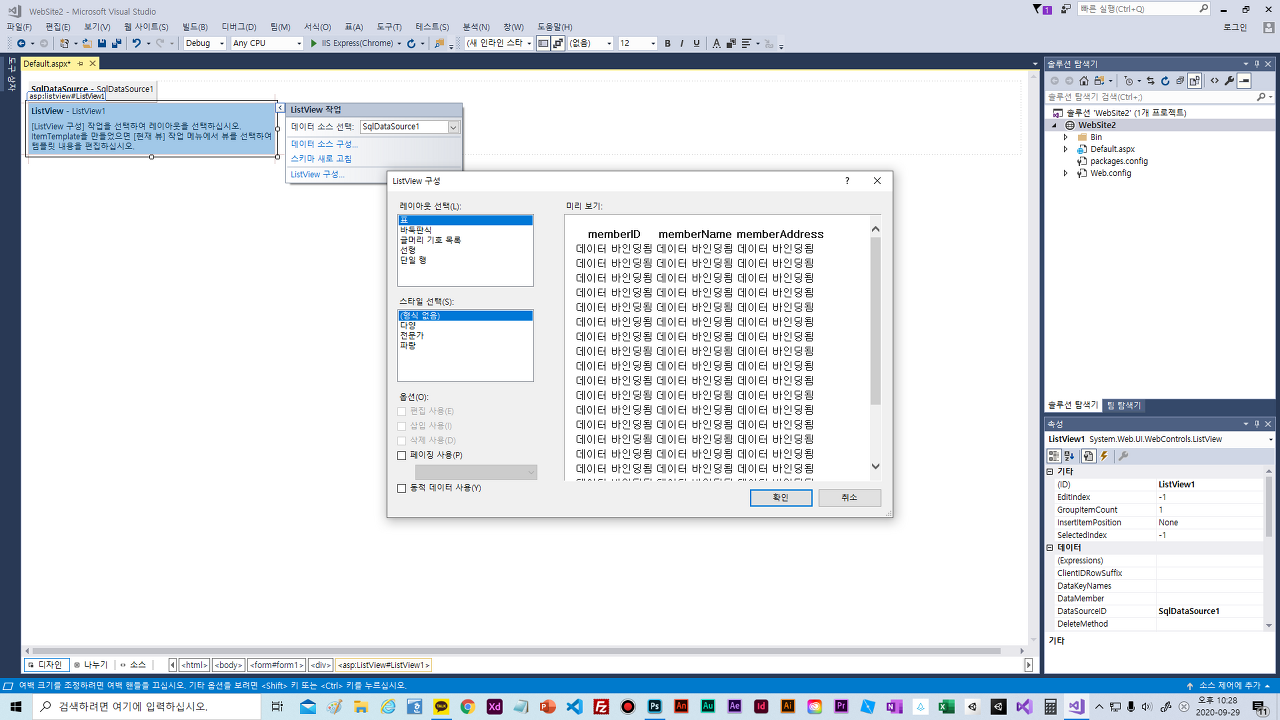Open the 서식(O) menu
Image resolution: width=1280 pixels, height=720 pixels.
tap(317, 27)
